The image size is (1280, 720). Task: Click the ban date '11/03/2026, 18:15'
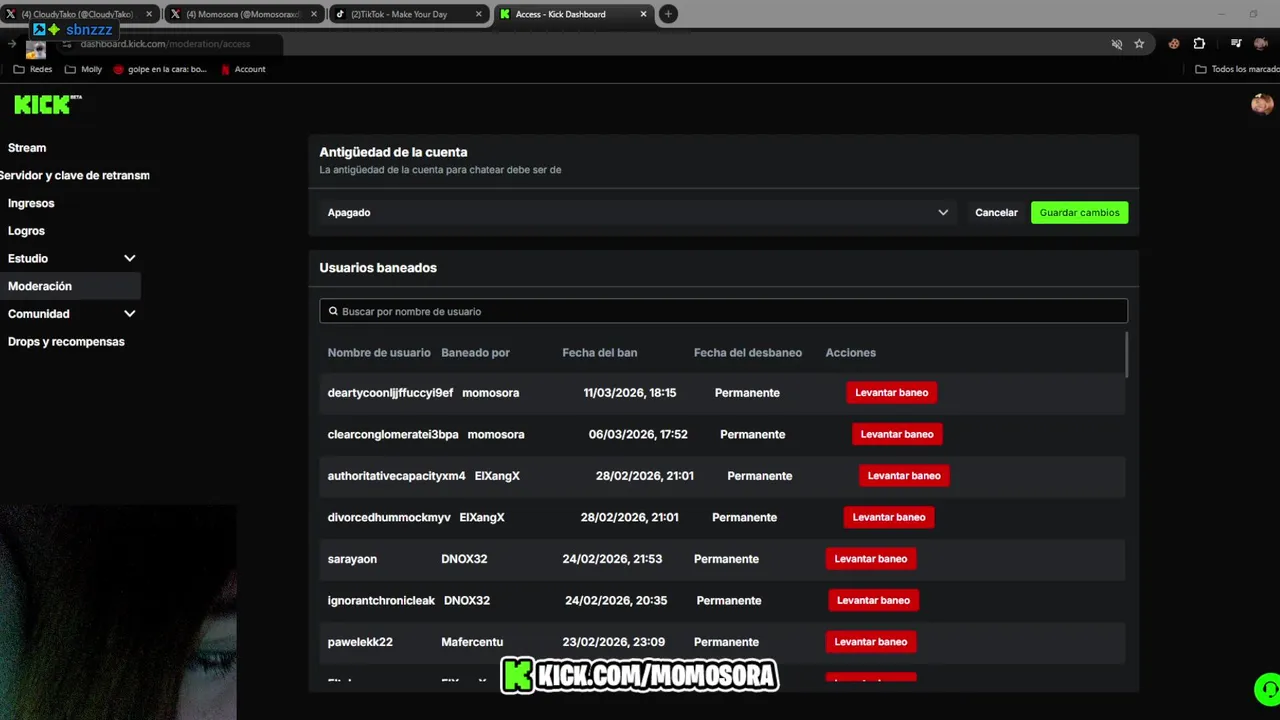[630, 393]
